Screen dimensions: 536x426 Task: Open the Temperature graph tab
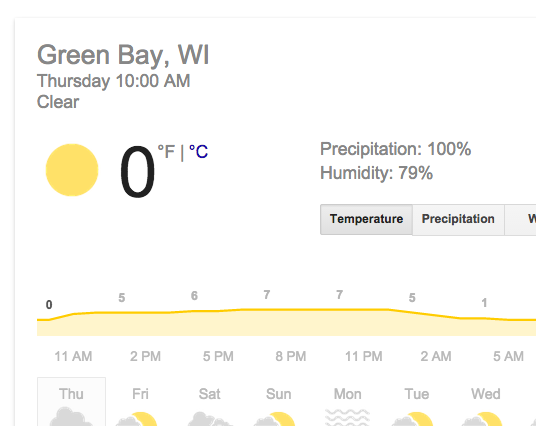coord(366,219)
